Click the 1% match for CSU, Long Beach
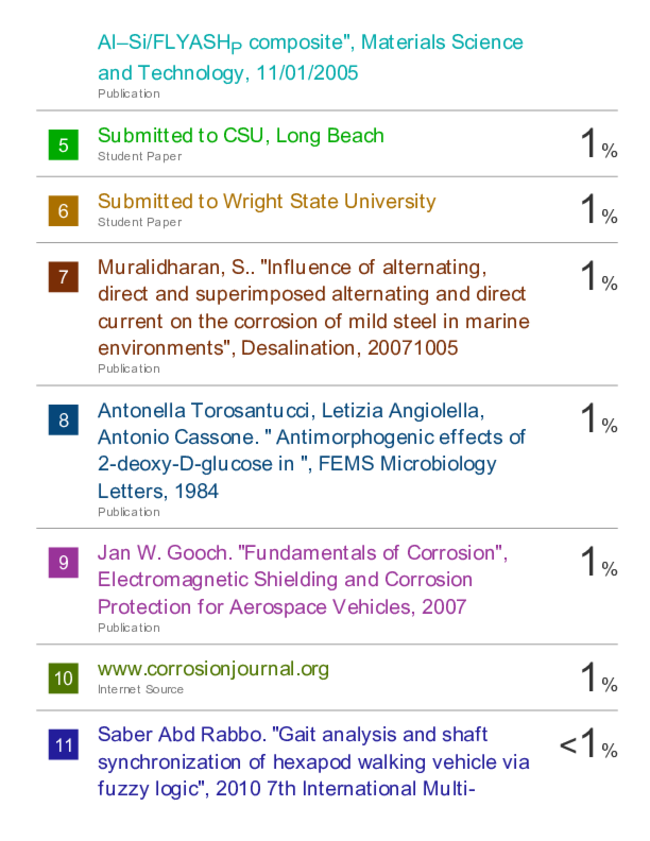 [x=599, y=144]
